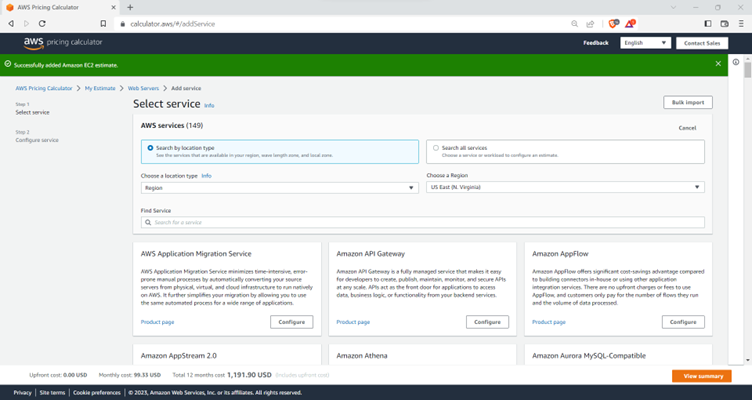Open the English language selector
The height and width of the screenshot is (400, 752).
pyautogui.click(x=645, y=43)
